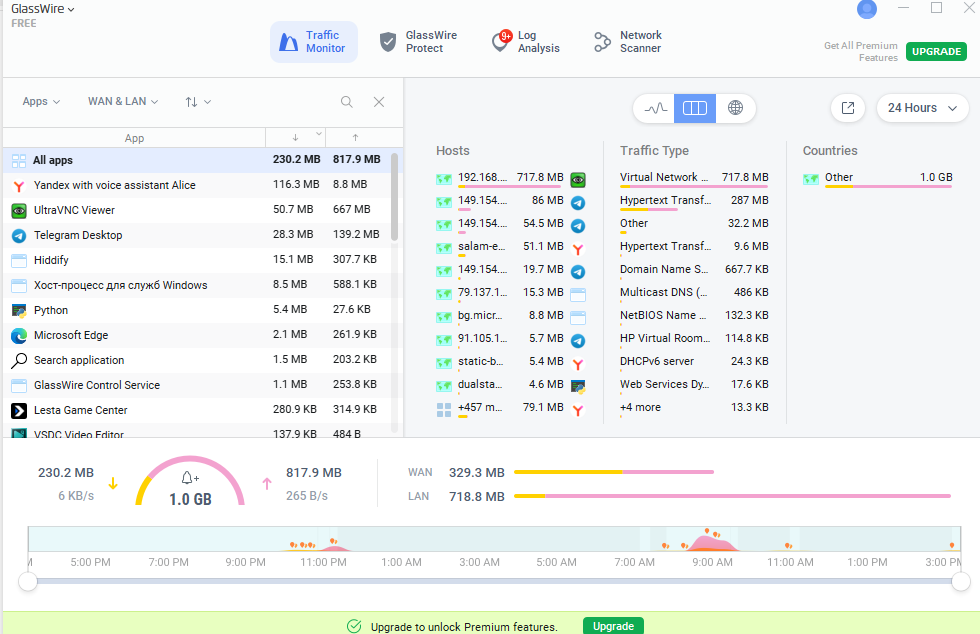
Task: Select Yandex with voice assistant Alice row
Action: click(197, 185)
